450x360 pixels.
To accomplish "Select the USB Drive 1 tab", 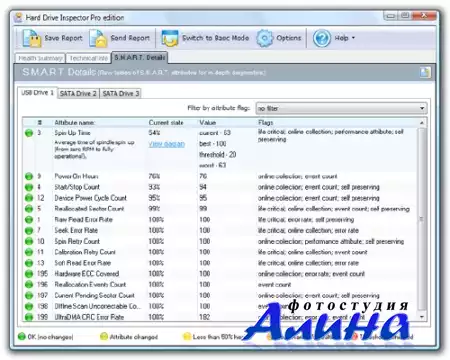I will (37, 93).
